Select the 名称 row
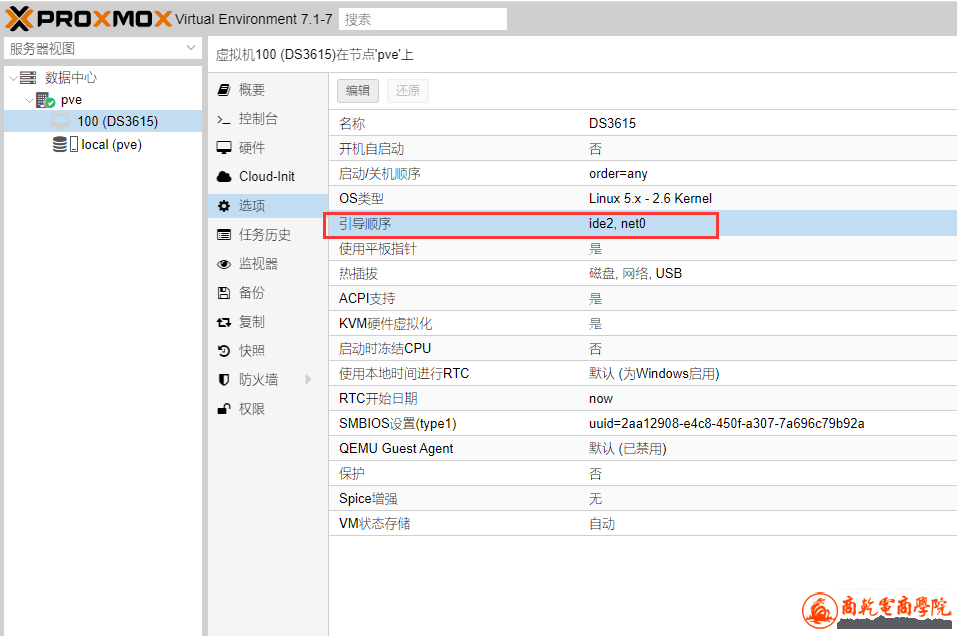957x636 pixels. pyautogui.click(x=643, y=123)
